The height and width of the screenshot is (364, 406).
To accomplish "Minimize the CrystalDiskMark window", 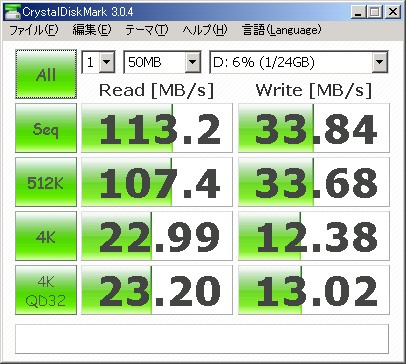I will coord(358,12).
